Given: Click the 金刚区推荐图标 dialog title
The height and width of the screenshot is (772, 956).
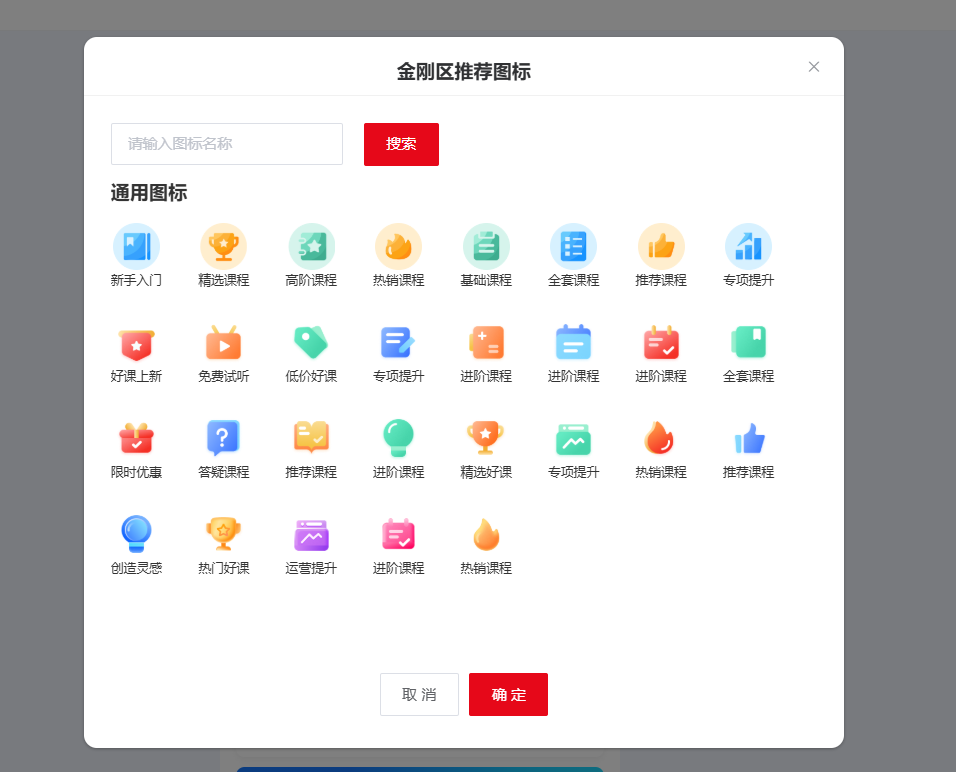Looking at the screenshot, I should [464, 72].
